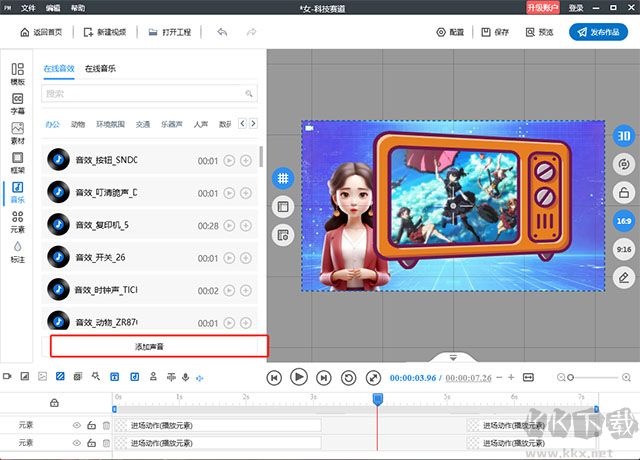This screenshot has width=640, height=460.
Task: Open the 模板 (templates) sidebar panel
Action: point(17,74)
